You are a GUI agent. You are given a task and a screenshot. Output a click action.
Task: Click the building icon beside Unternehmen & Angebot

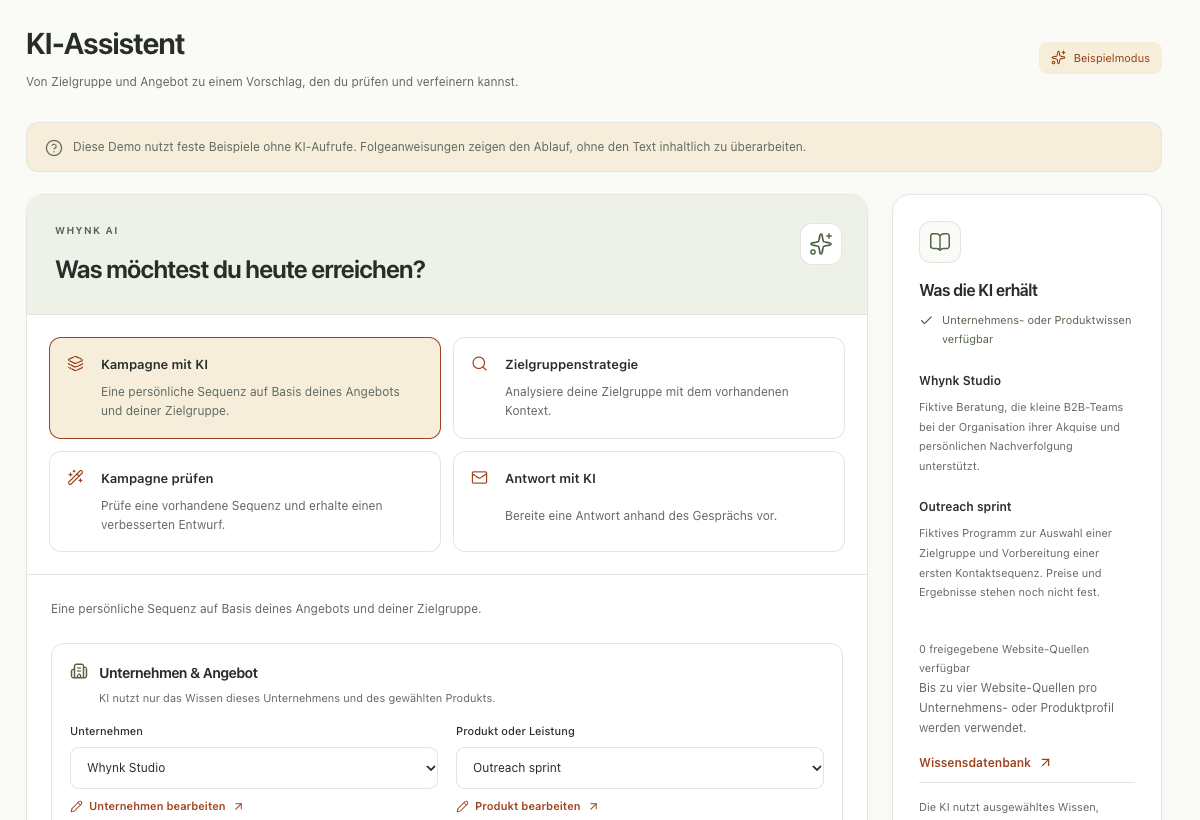[x=79, y=672]
